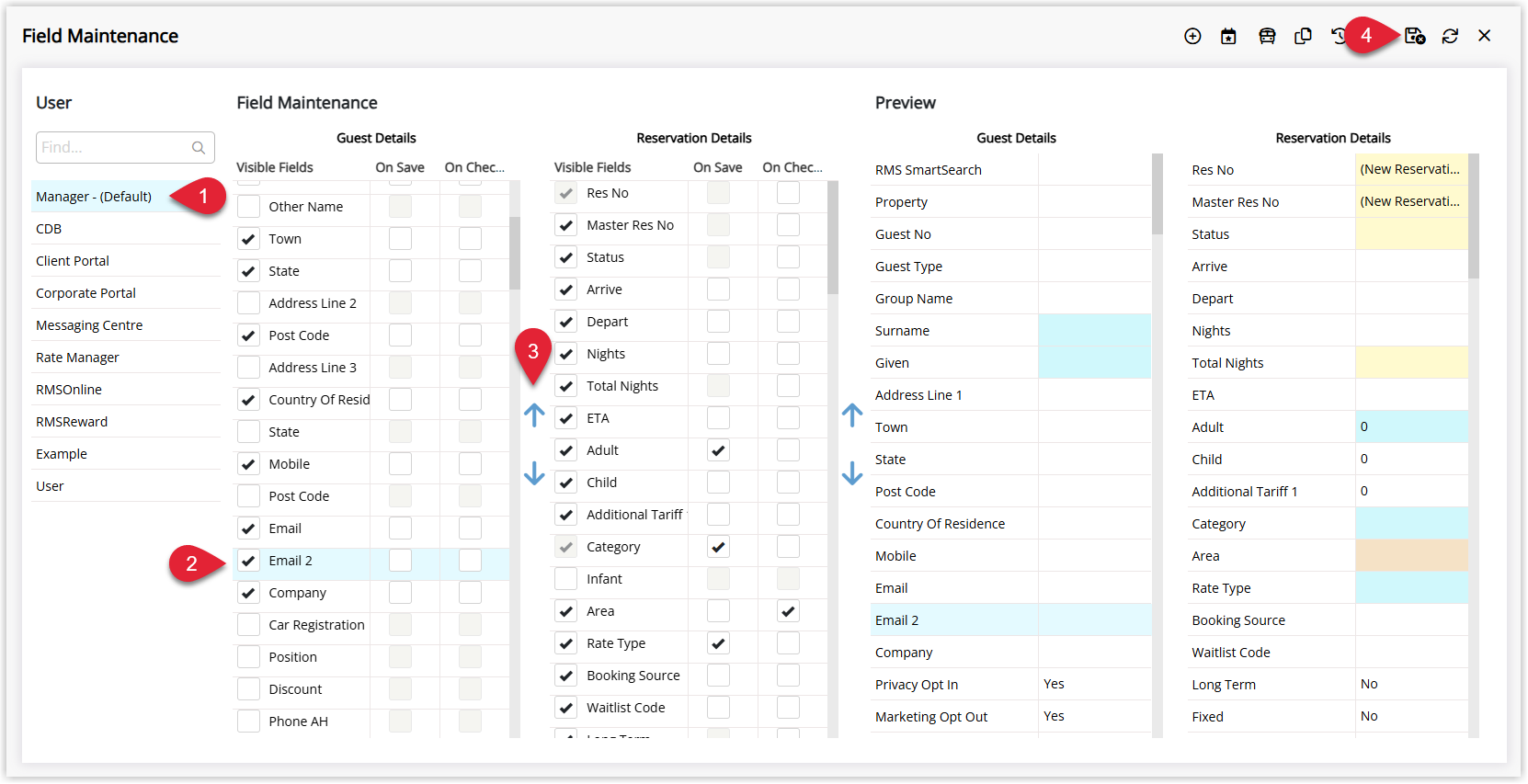Click the Preview Reservation Details scrollbar
1528x784 pixels.
click(x=1474, y=216)
